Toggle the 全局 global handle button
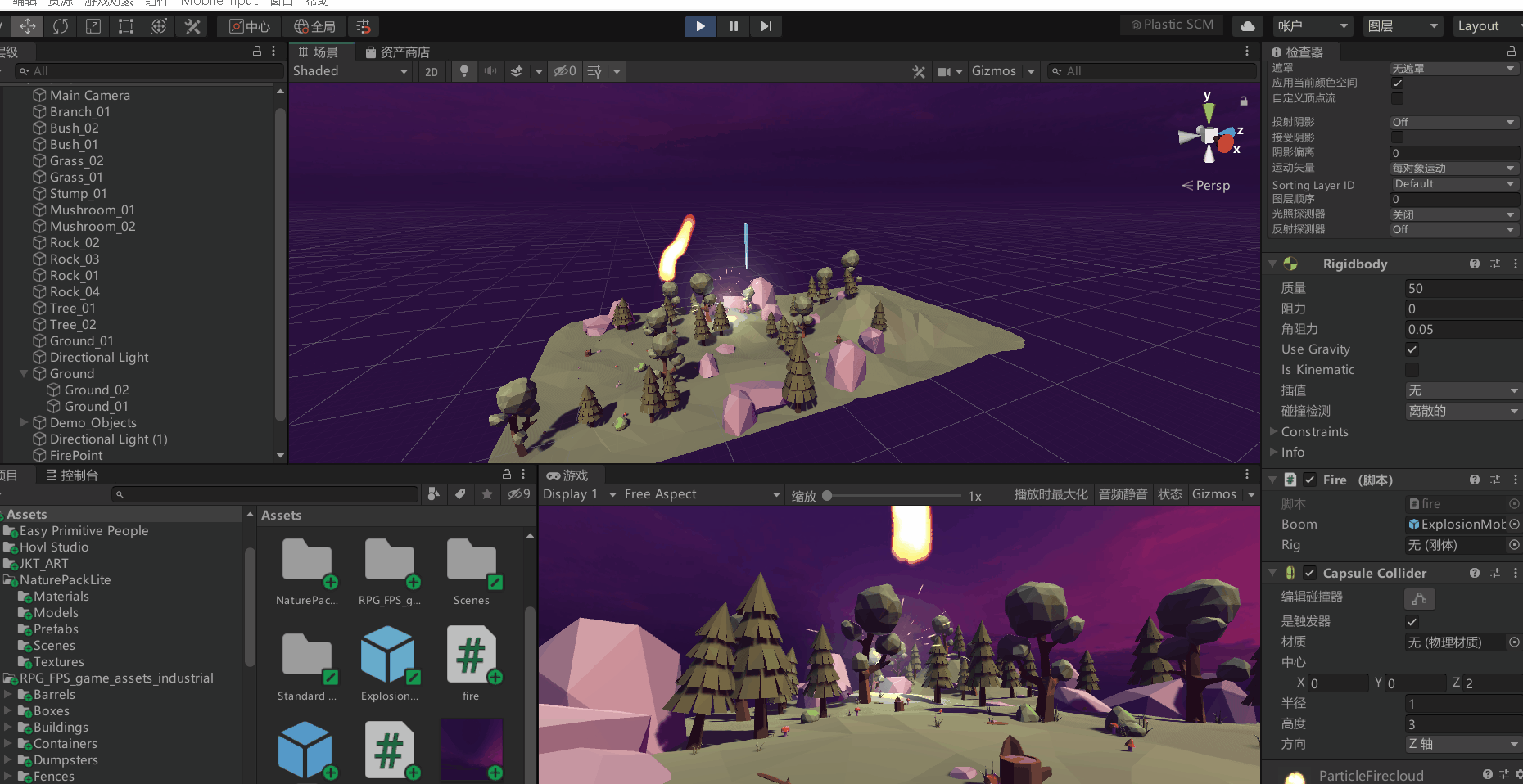The height and width of the screenshot is (784, 1523). [315, 26]
